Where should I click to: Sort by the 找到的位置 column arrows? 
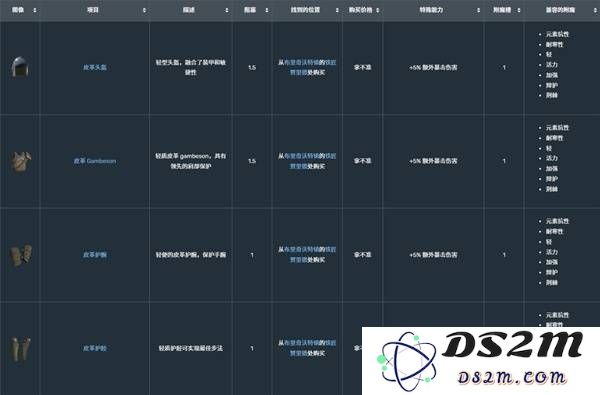click(337, 10)
